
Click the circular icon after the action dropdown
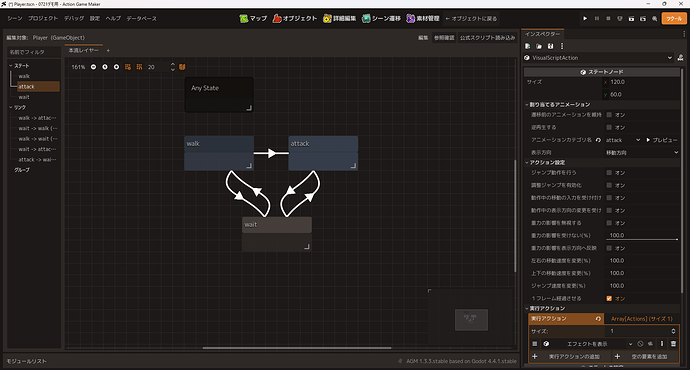pyautogui.click(x=640, y=344)
